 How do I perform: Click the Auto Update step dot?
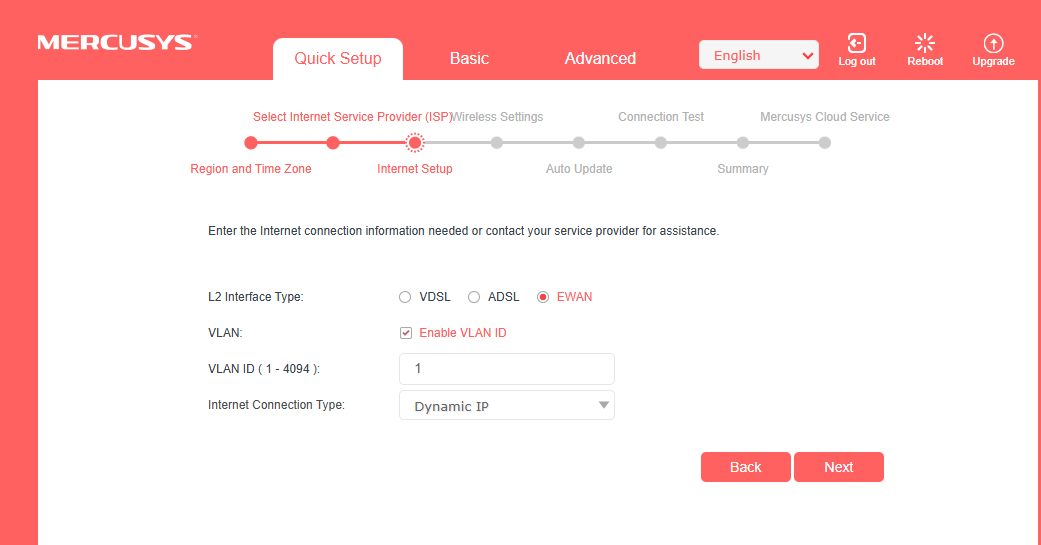579,143
